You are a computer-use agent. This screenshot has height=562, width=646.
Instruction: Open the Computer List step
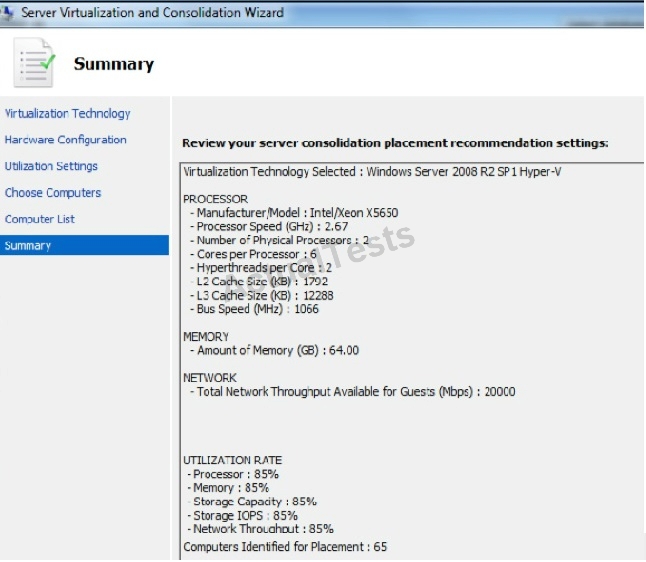point(40,219)
